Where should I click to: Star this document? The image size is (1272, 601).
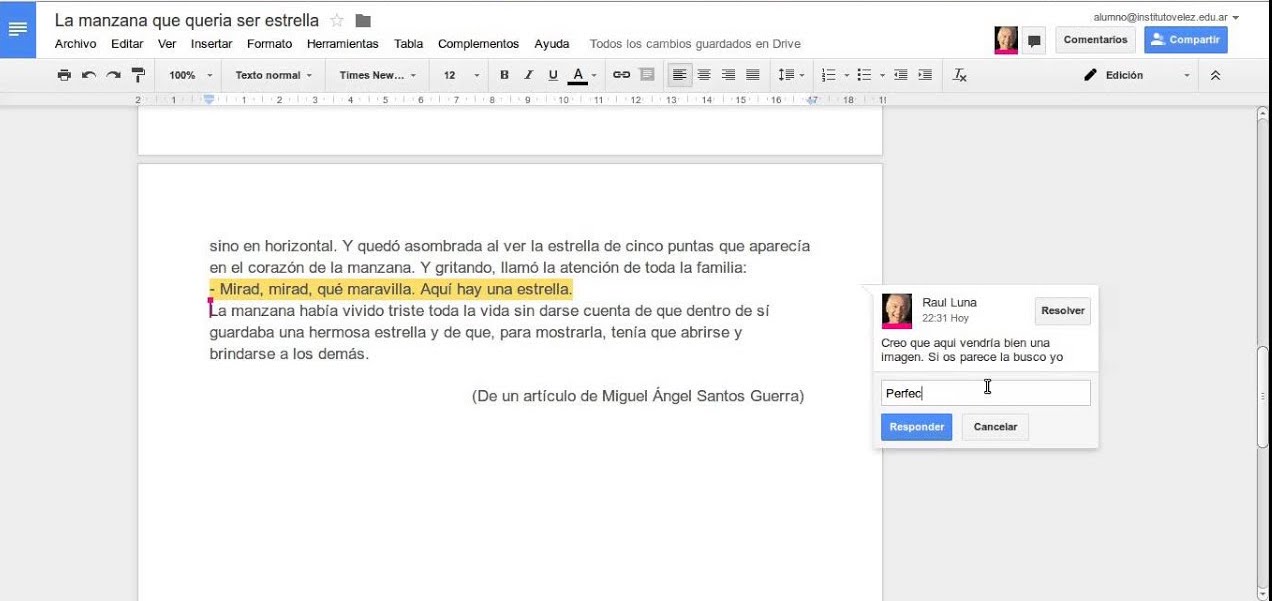(337, 21)
